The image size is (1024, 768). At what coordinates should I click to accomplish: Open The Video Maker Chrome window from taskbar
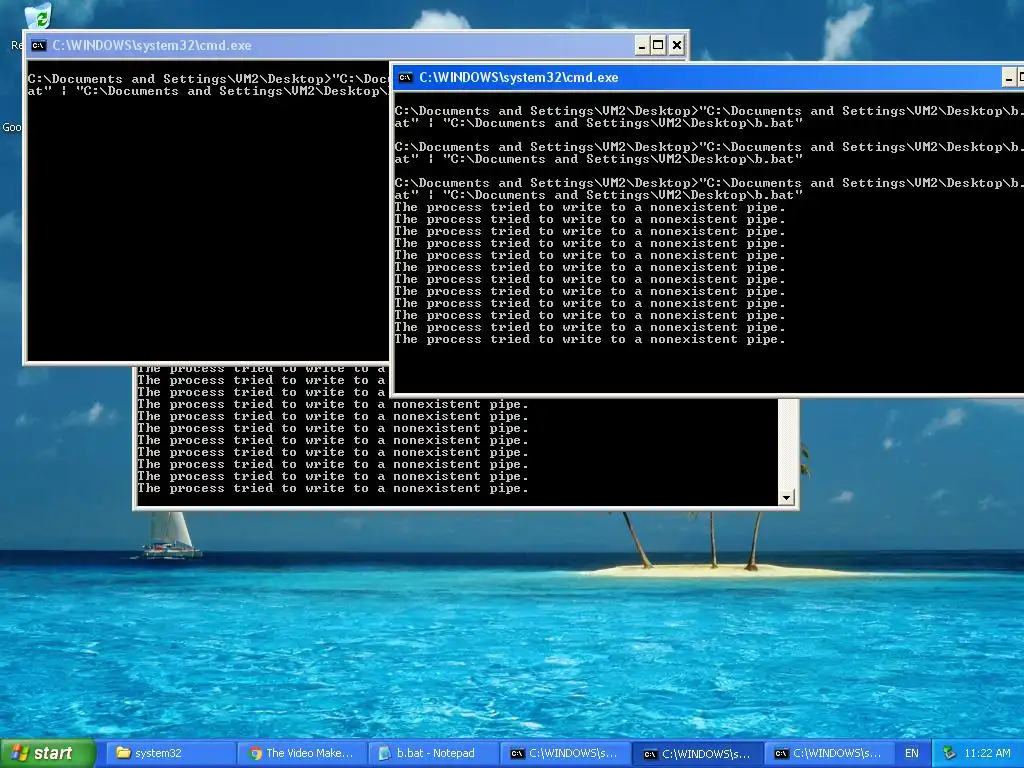click(x=302, y=753)
